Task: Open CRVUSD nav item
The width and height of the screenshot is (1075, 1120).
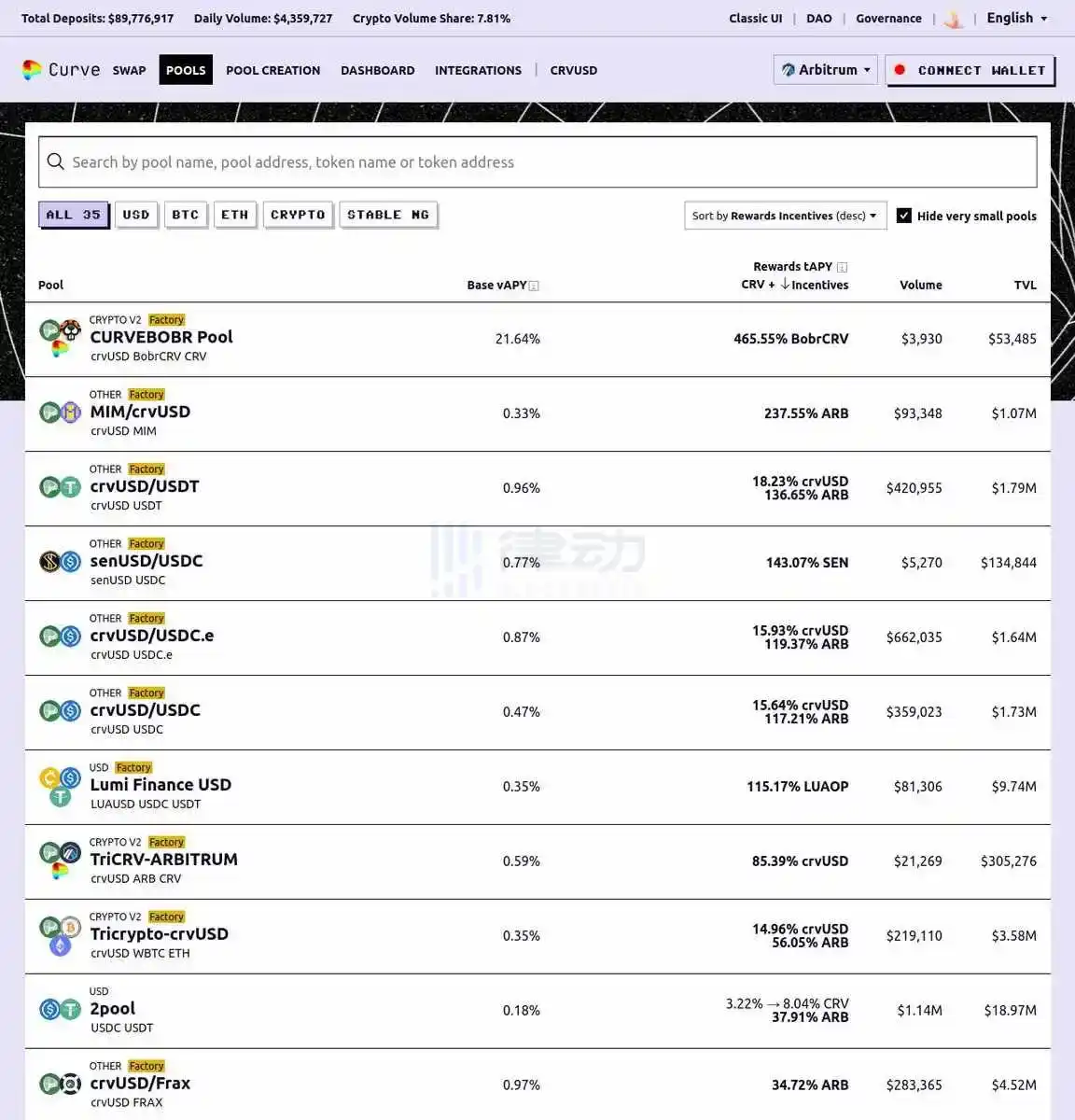Action: click(x=574, y=70)
